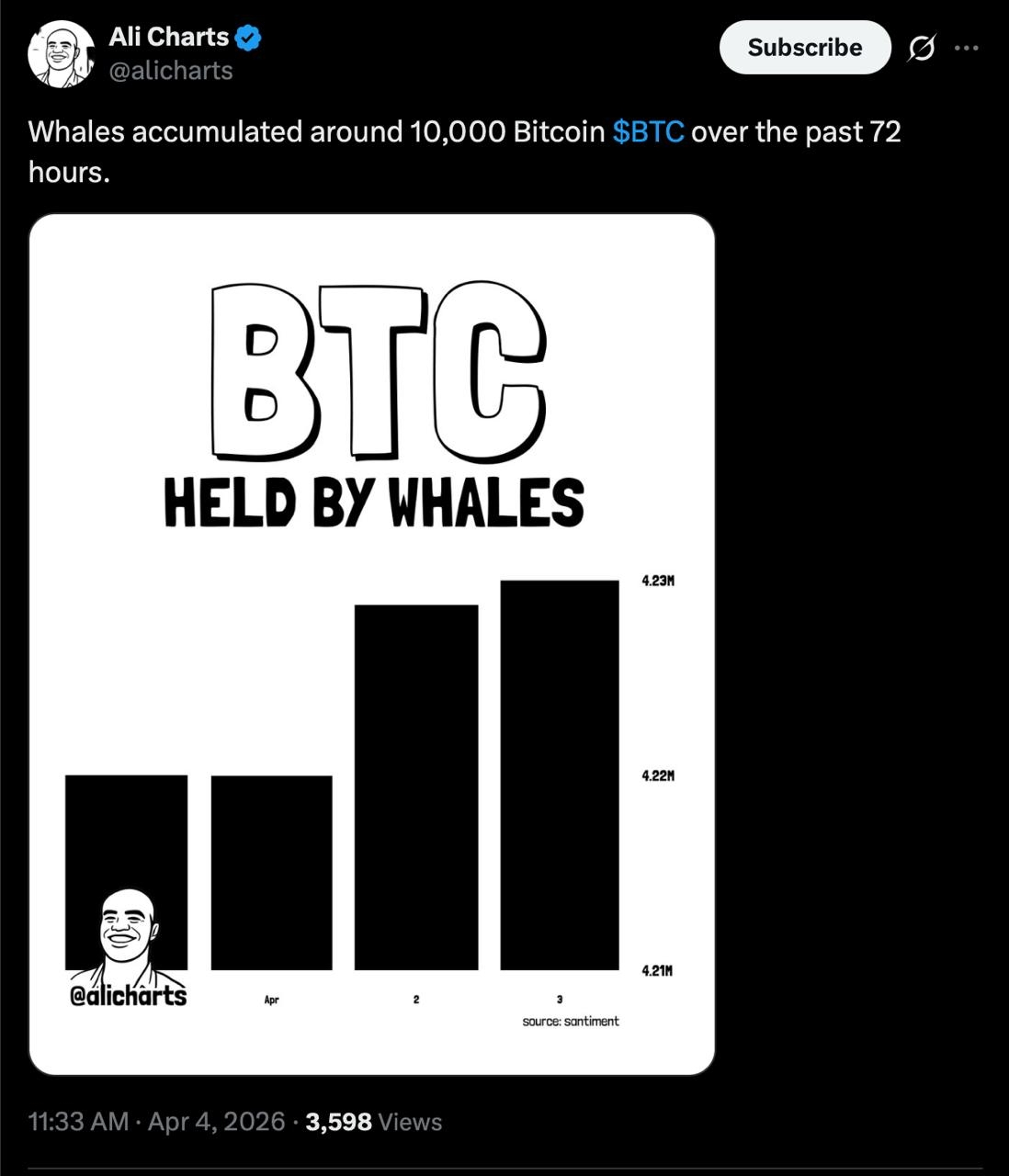
Task: Click the large BTC title in chart
Action: 378,372
